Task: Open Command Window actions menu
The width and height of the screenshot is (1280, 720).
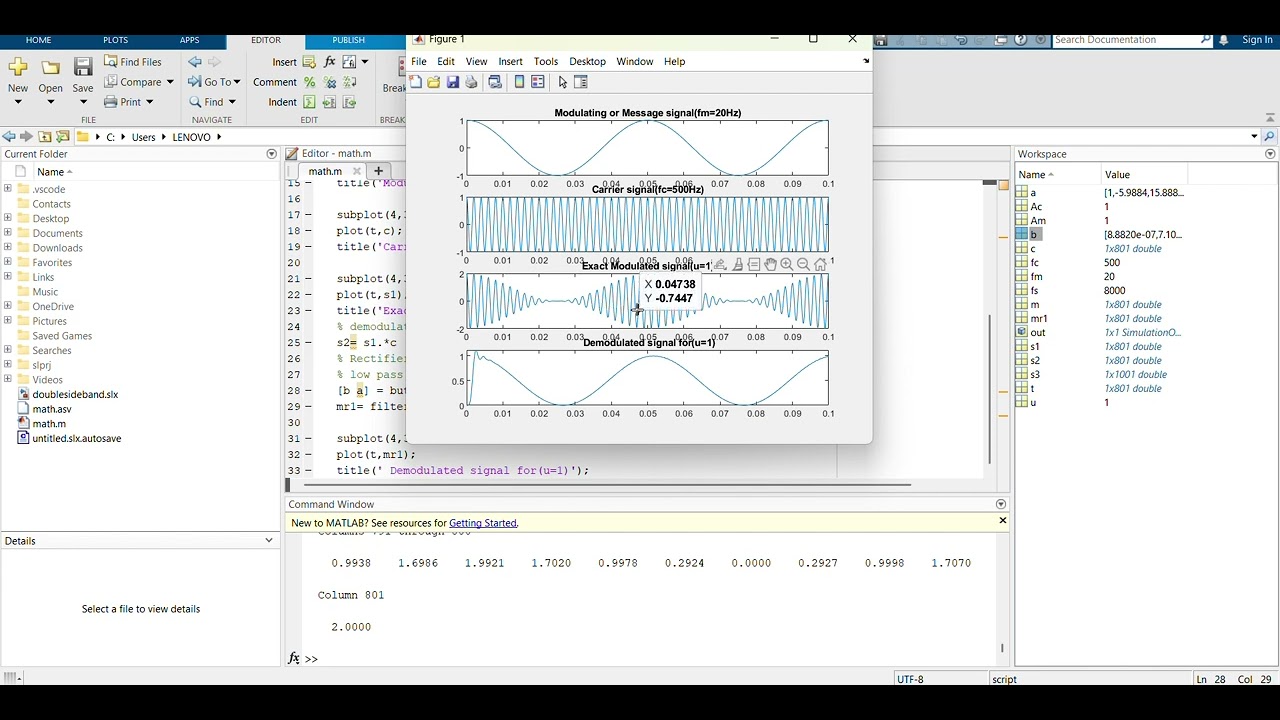Action: pos(1001,504)
